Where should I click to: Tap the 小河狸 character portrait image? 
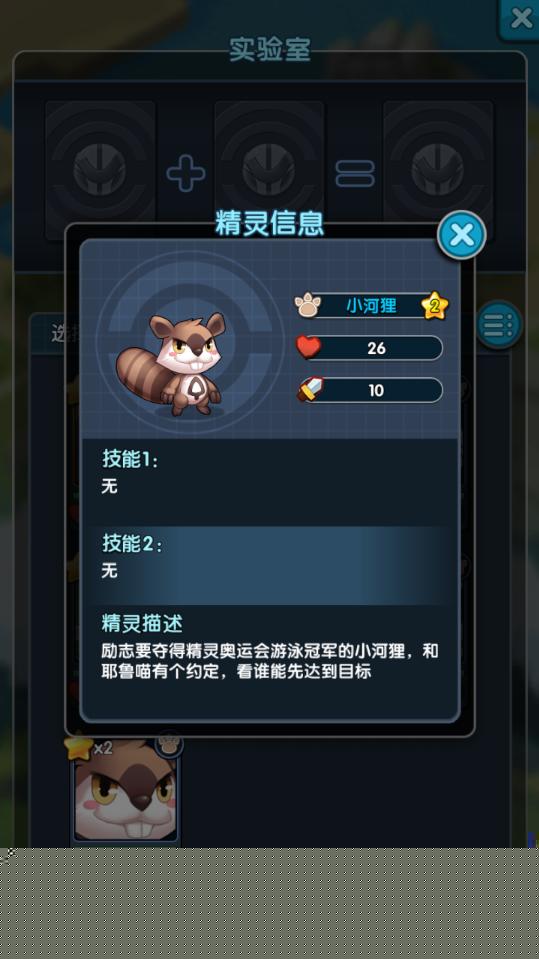point(171,364)
